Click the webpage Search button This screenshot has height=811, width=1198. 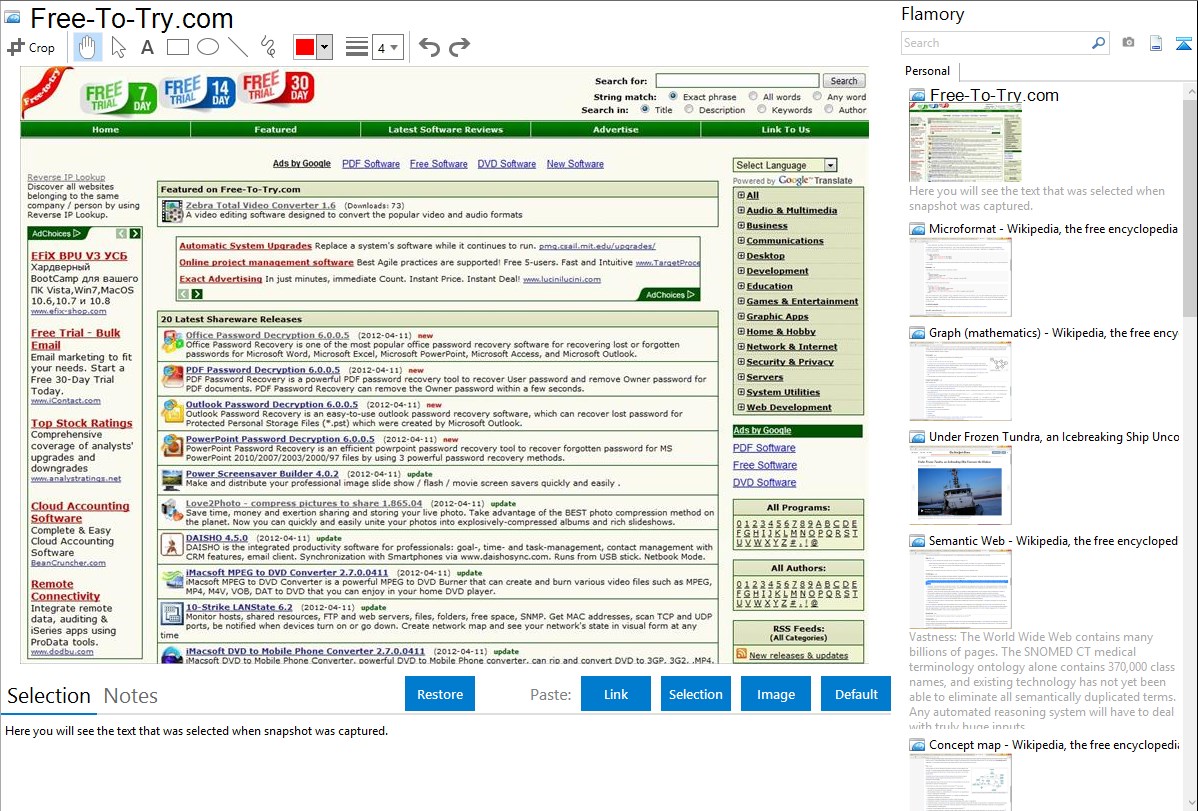pyautogui.click(x=844, y=81)
